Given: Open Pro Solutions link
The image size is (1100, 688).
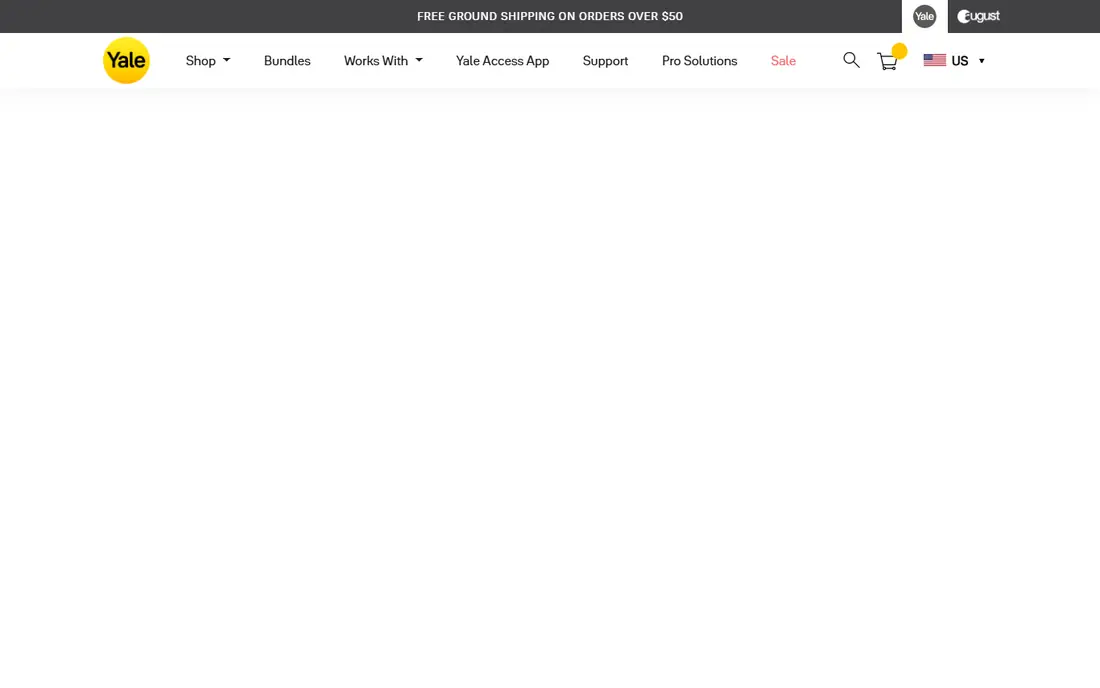Looking at the screenshot, I should [x=699, y=61].
